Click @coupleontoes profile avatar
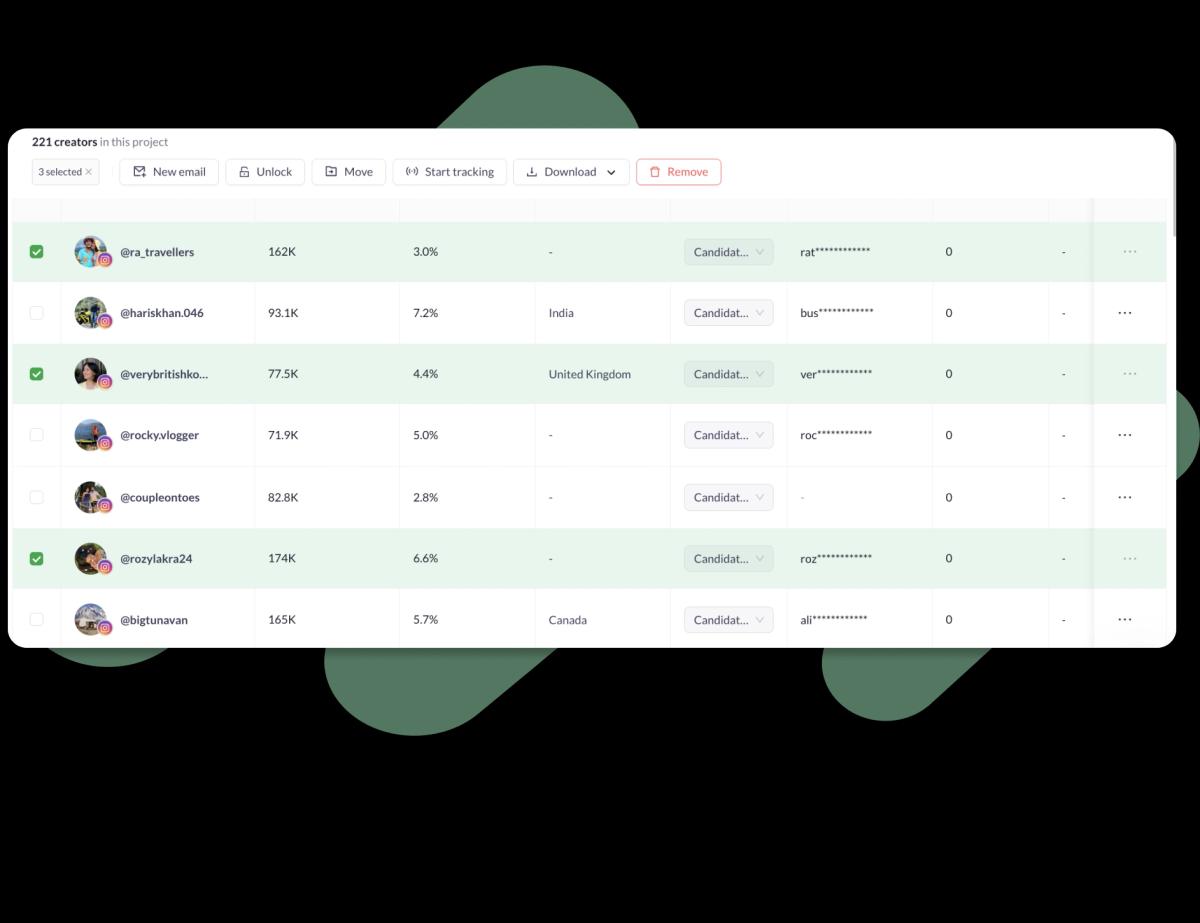The width and height of the screenshot is (1200, 923). point(91,497)
